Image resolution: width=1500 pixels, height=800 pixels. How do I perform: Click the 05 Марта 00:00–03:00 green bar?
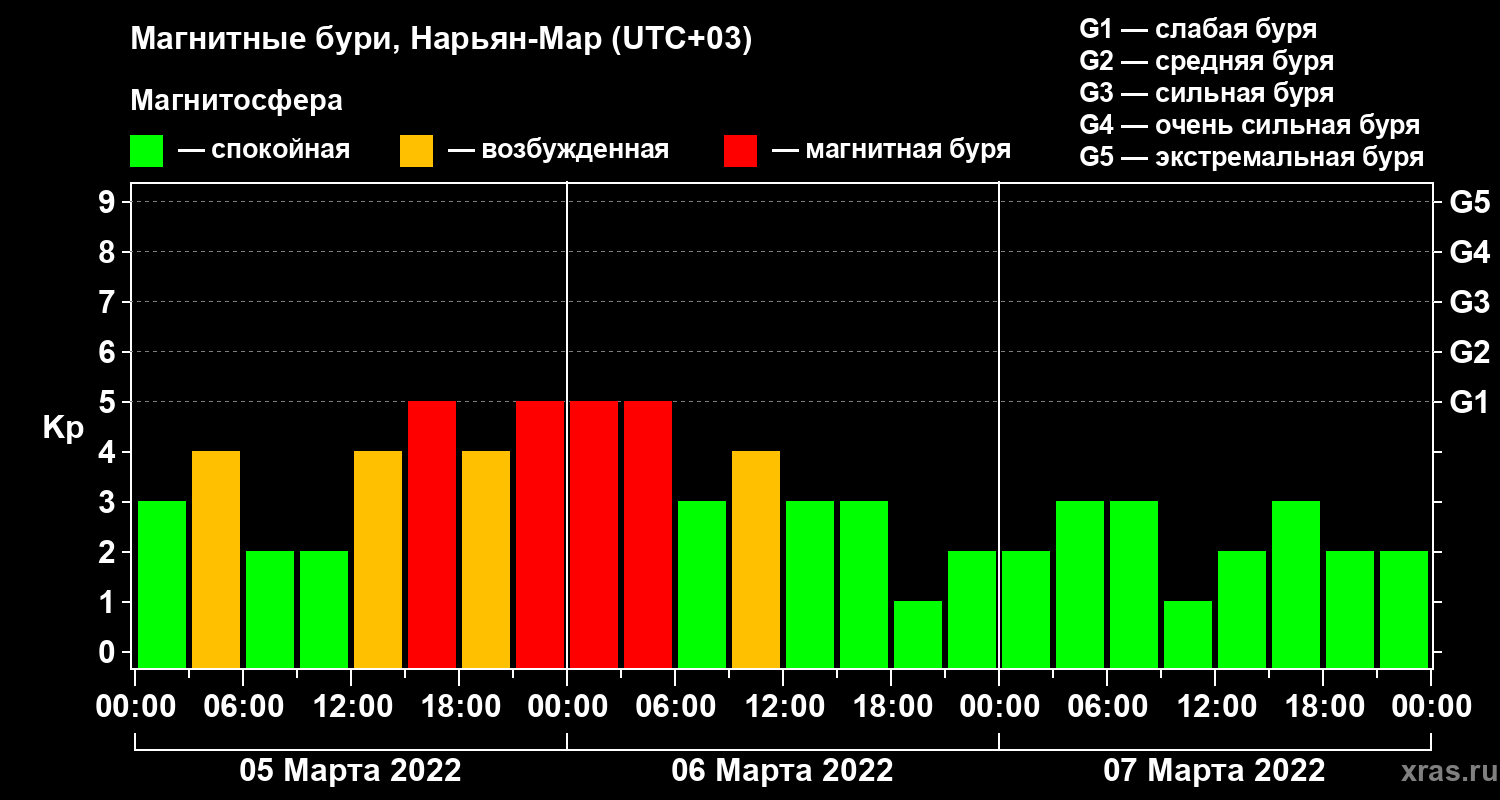(x=162, y=584)
